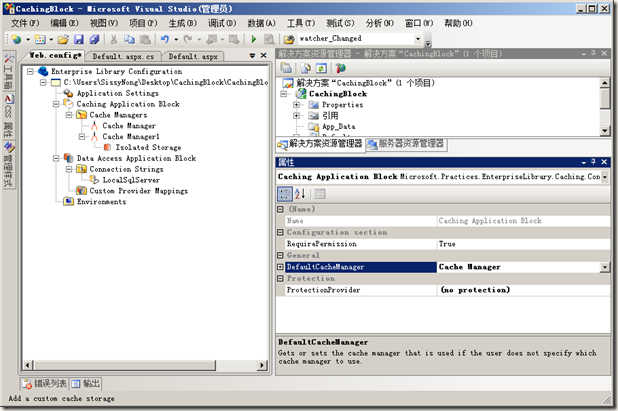Select the CachingBlock project node

[x=338, y=94]
